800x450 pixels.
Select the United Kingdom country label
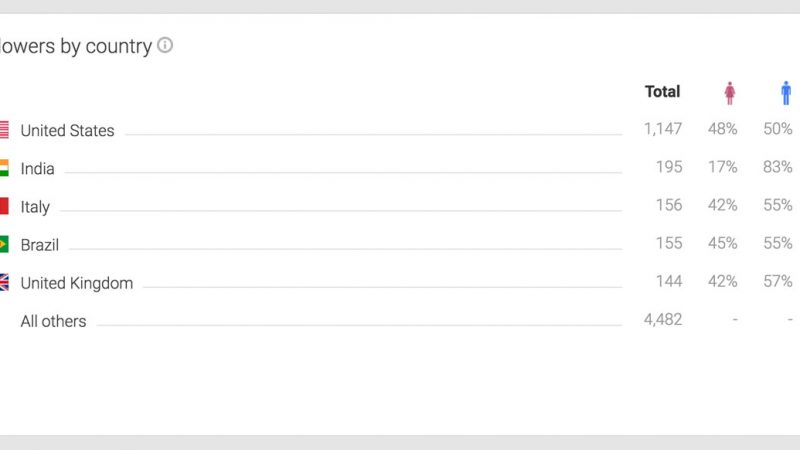(x=76, y=283)
